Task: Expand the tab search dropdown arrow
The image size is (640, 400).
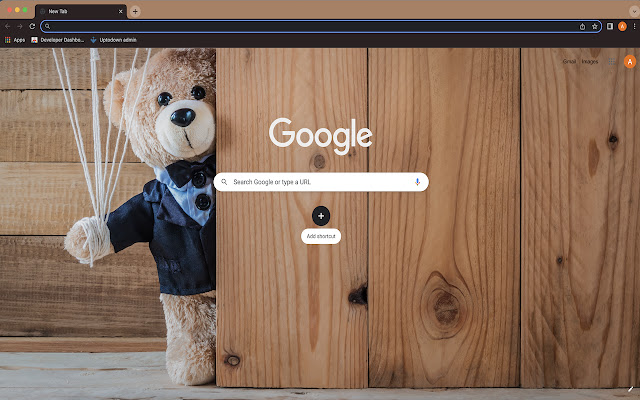Action: click(634, 11)
